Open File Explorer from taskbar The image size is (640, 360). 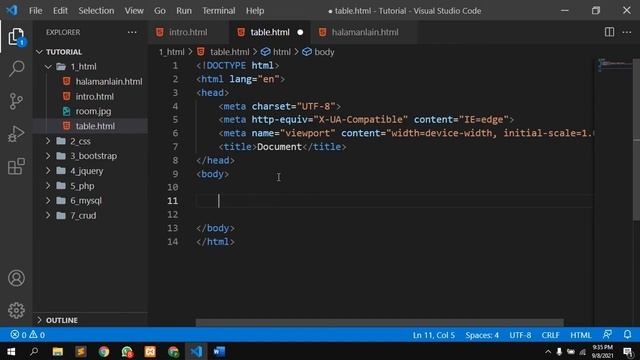(58, 351)
